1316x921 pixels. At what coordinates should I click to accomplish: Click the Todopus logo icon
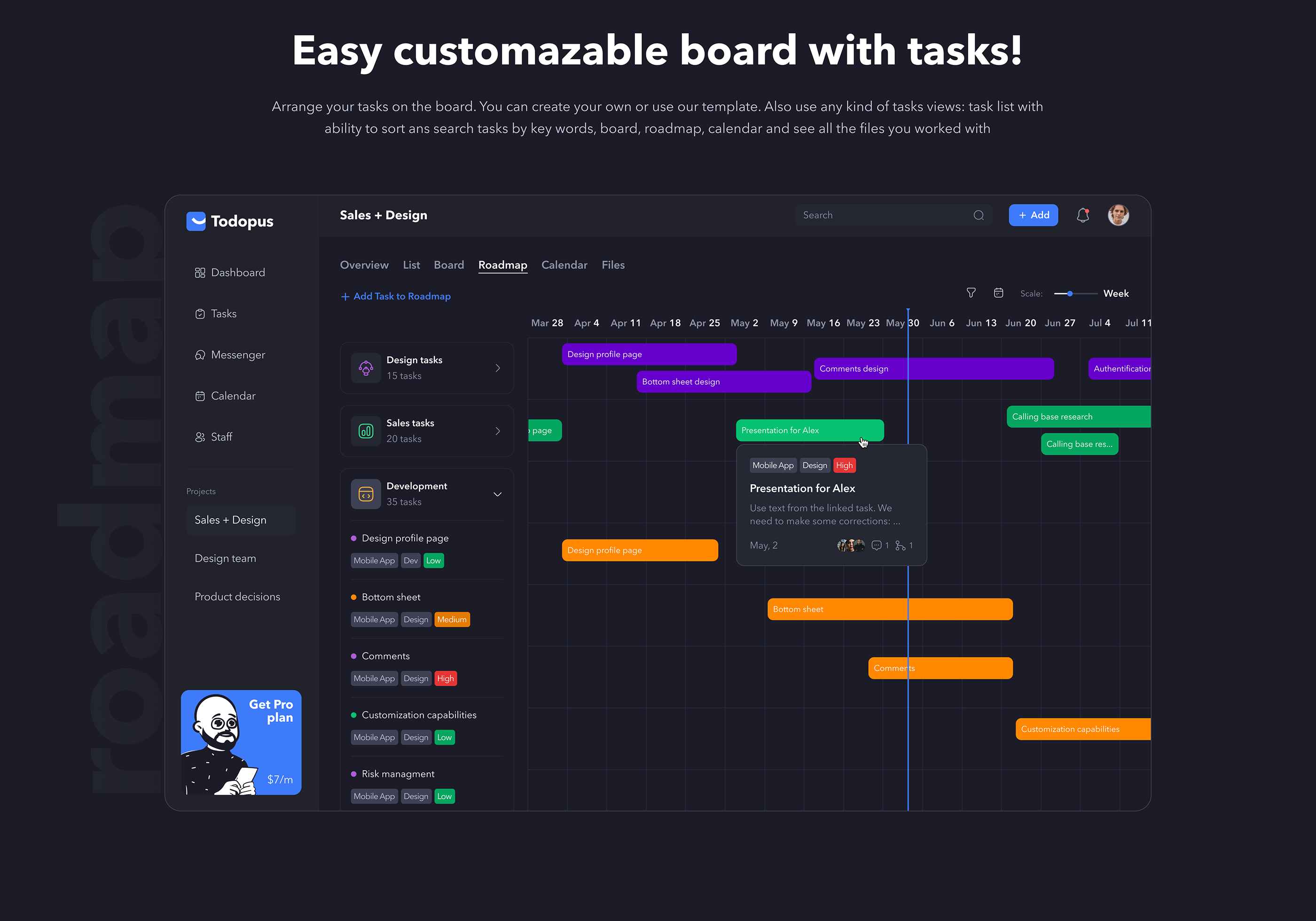[196, 221]
